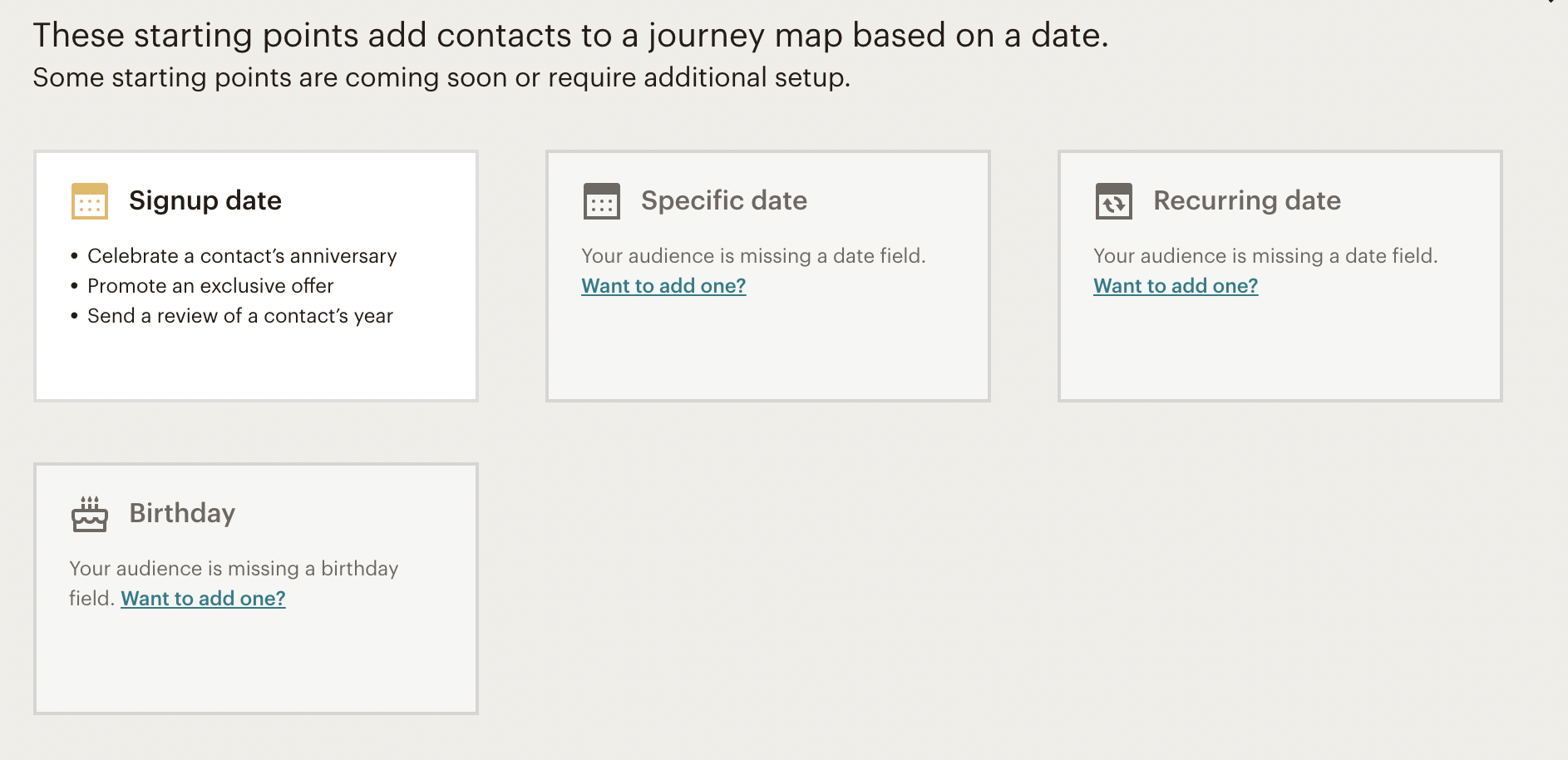
Task: Click 'Your audience is missing a birthday' text
Action: click(234, 568)
